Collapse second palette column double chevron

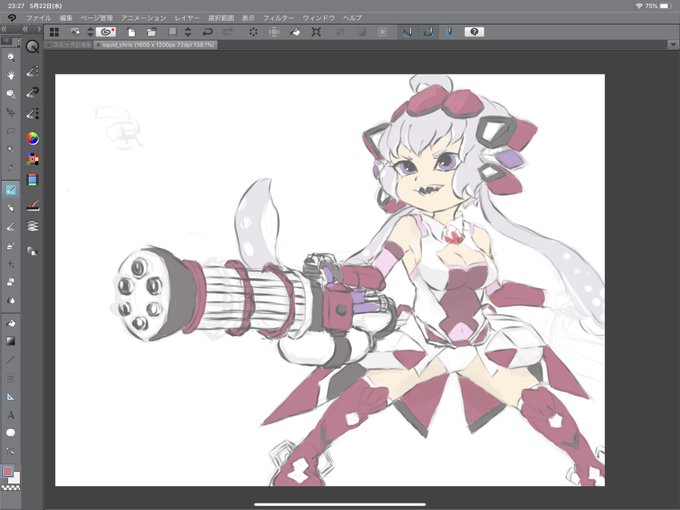pos(25,29)
